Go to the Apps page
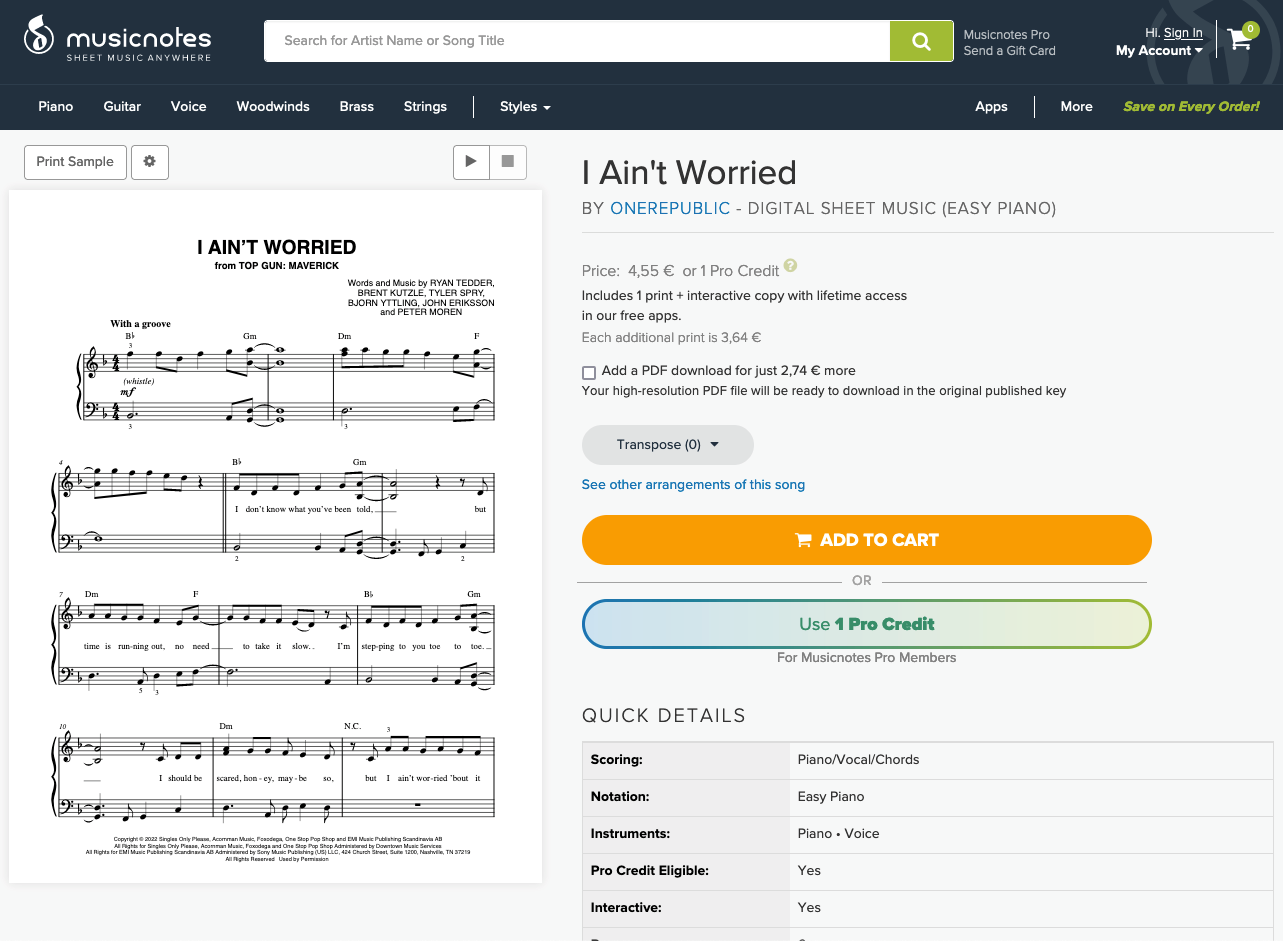Screen dimensions: 1283x941 click(991, 107)
